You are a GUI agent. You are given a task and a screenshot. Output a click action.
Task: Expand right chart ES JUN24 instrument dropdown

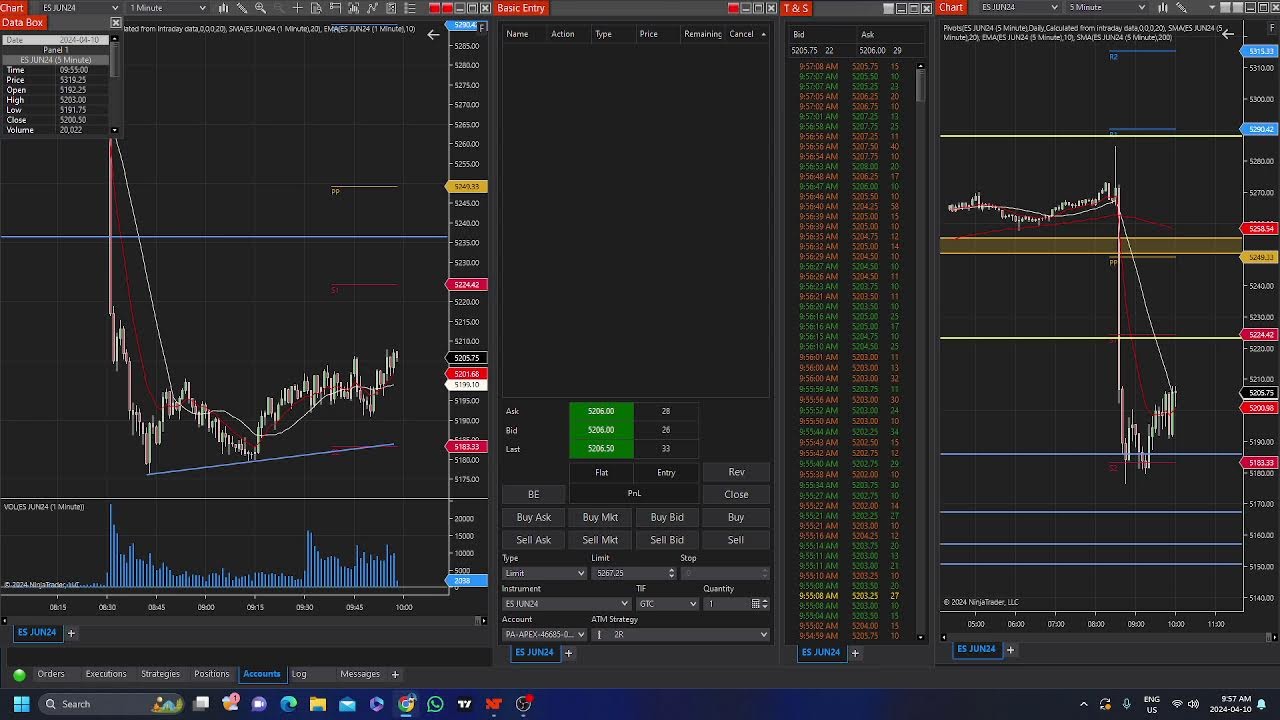[1054, 8]
